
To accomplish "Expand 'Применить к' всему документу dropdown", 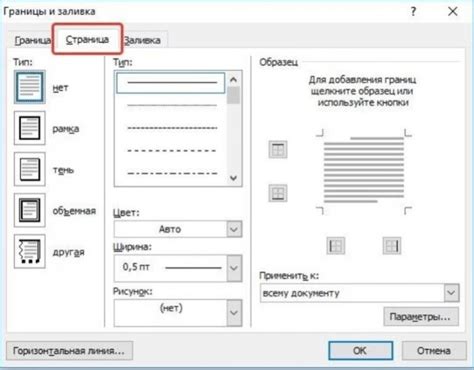I will coord(359,293).
